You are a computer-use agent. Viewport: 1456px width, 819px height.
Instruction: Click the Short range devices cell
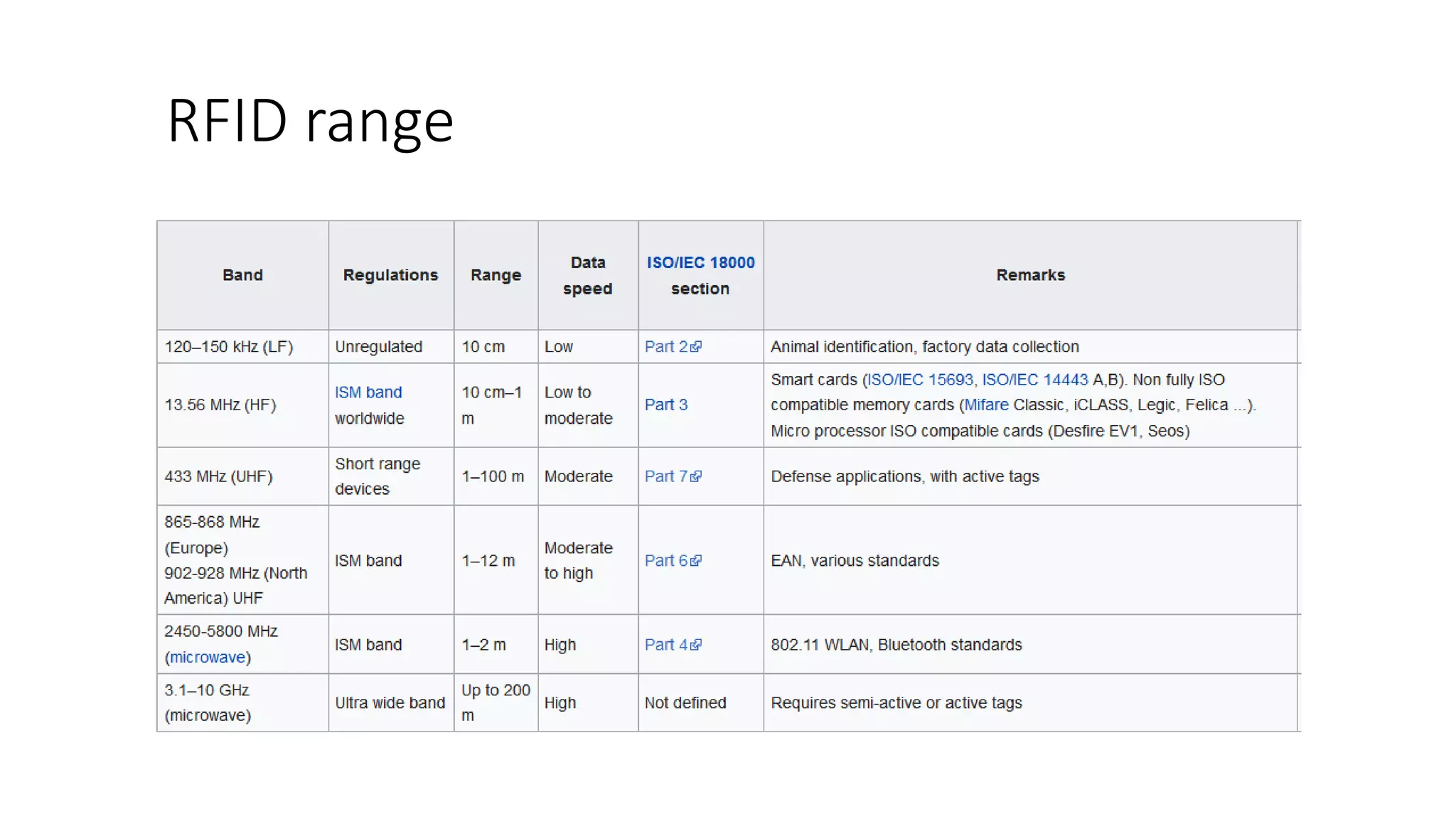pos(391,476)
